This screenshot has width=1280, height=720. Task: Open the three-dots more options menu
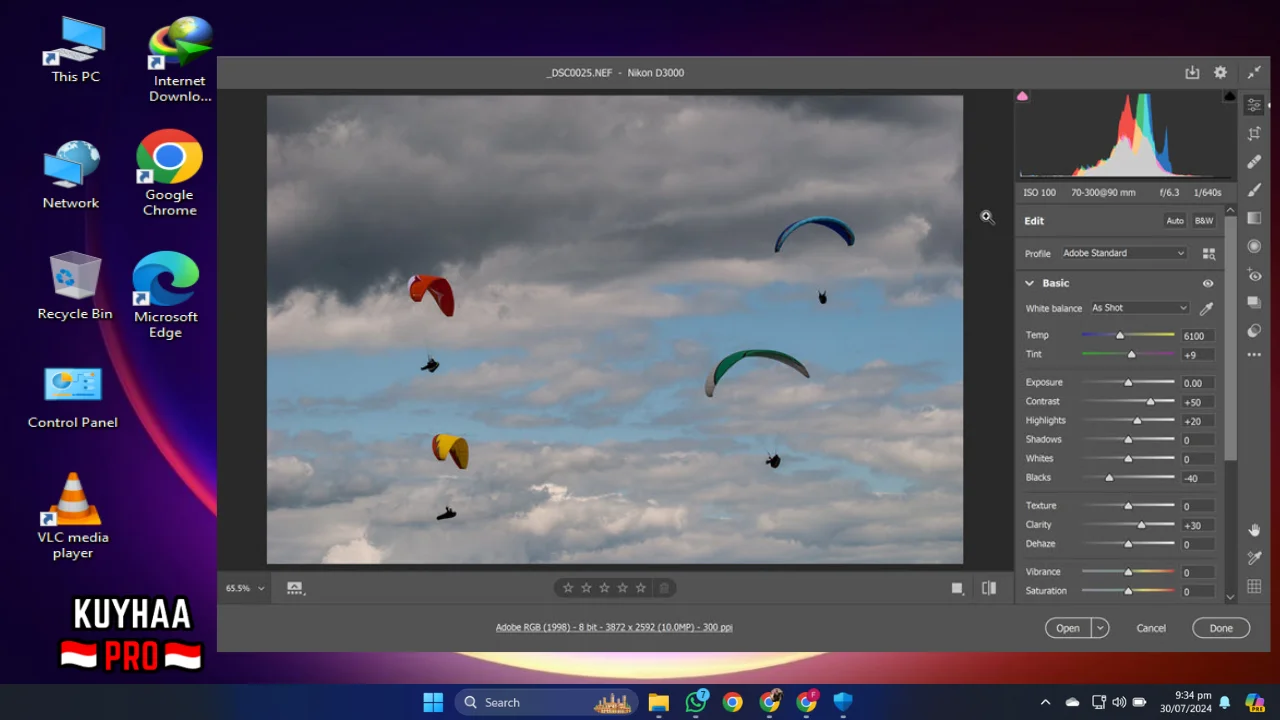1254,355
